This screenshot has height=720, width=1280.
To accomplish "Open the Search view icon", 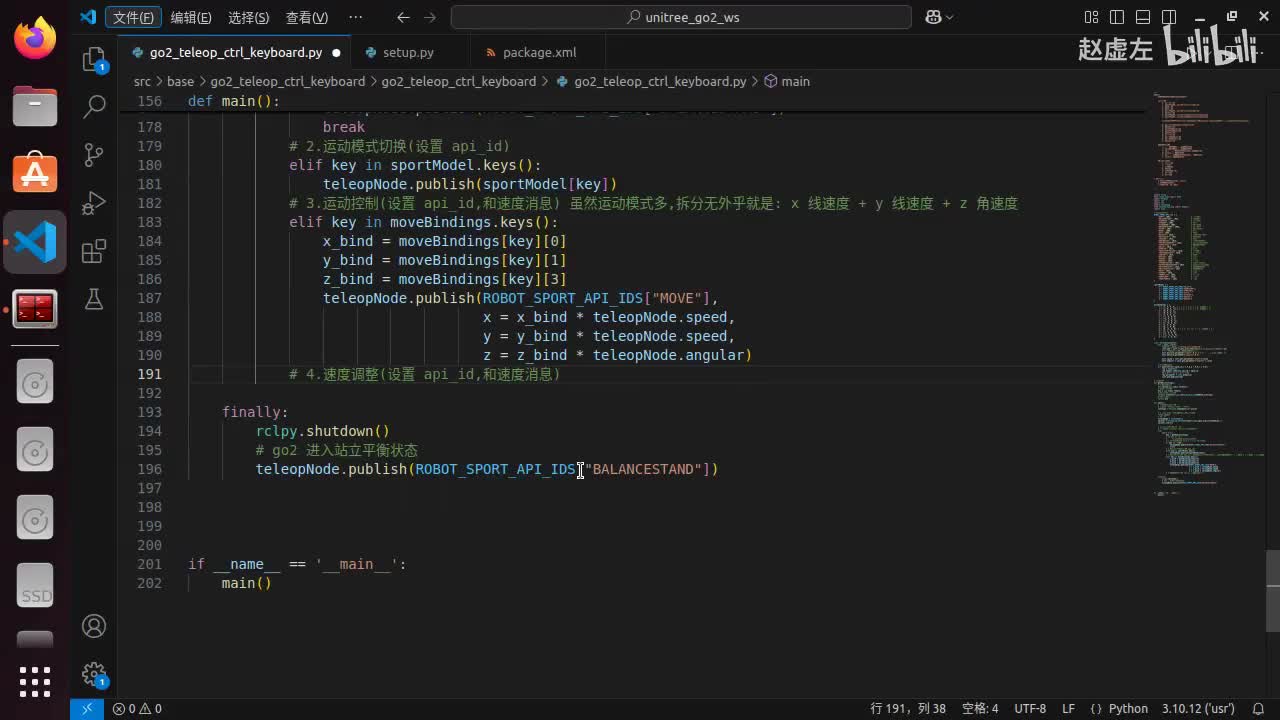I will [94, 106].
